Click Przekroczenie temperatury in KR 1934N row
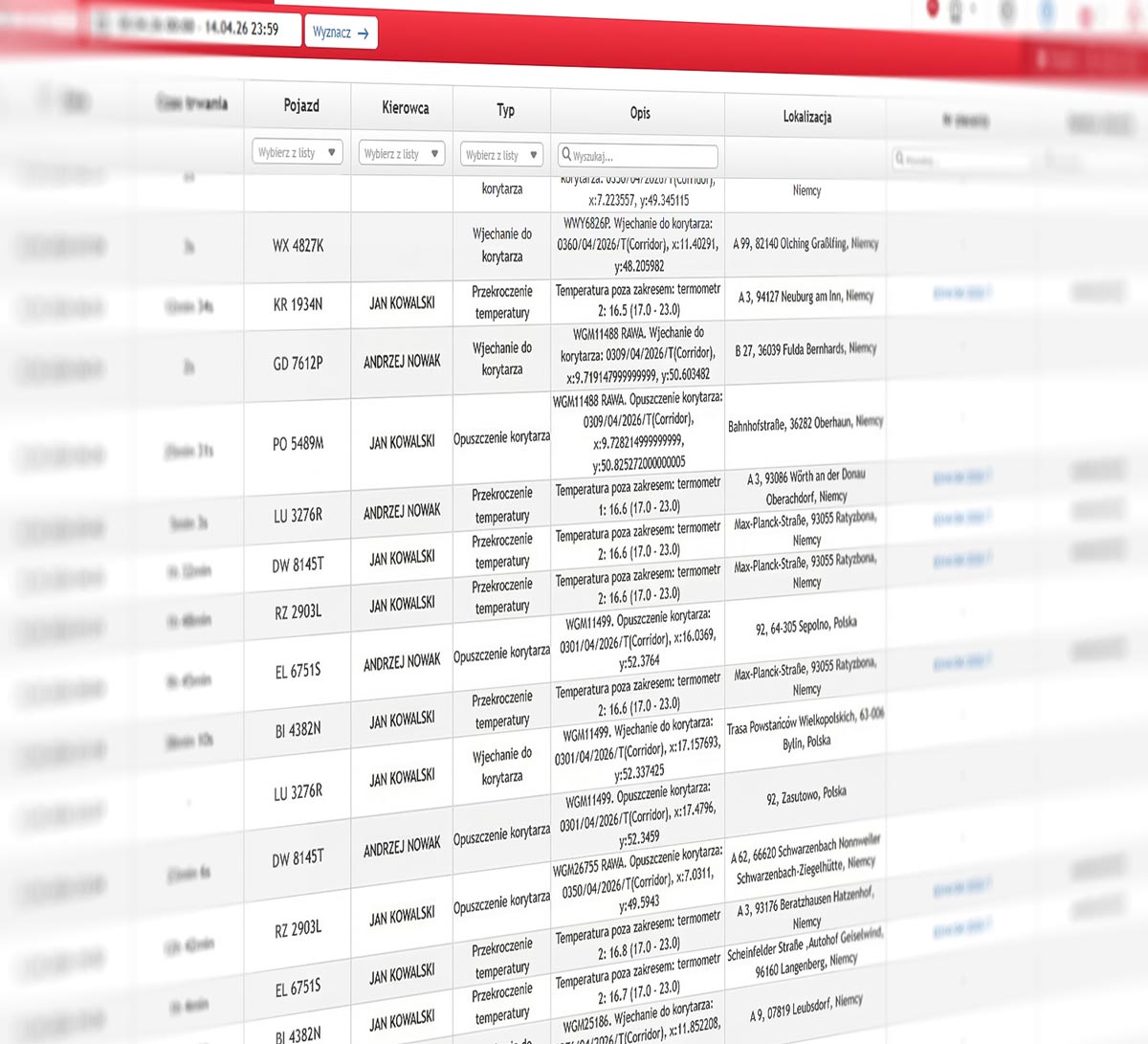The image size is (1148, 1044). (x=502, y=301)
